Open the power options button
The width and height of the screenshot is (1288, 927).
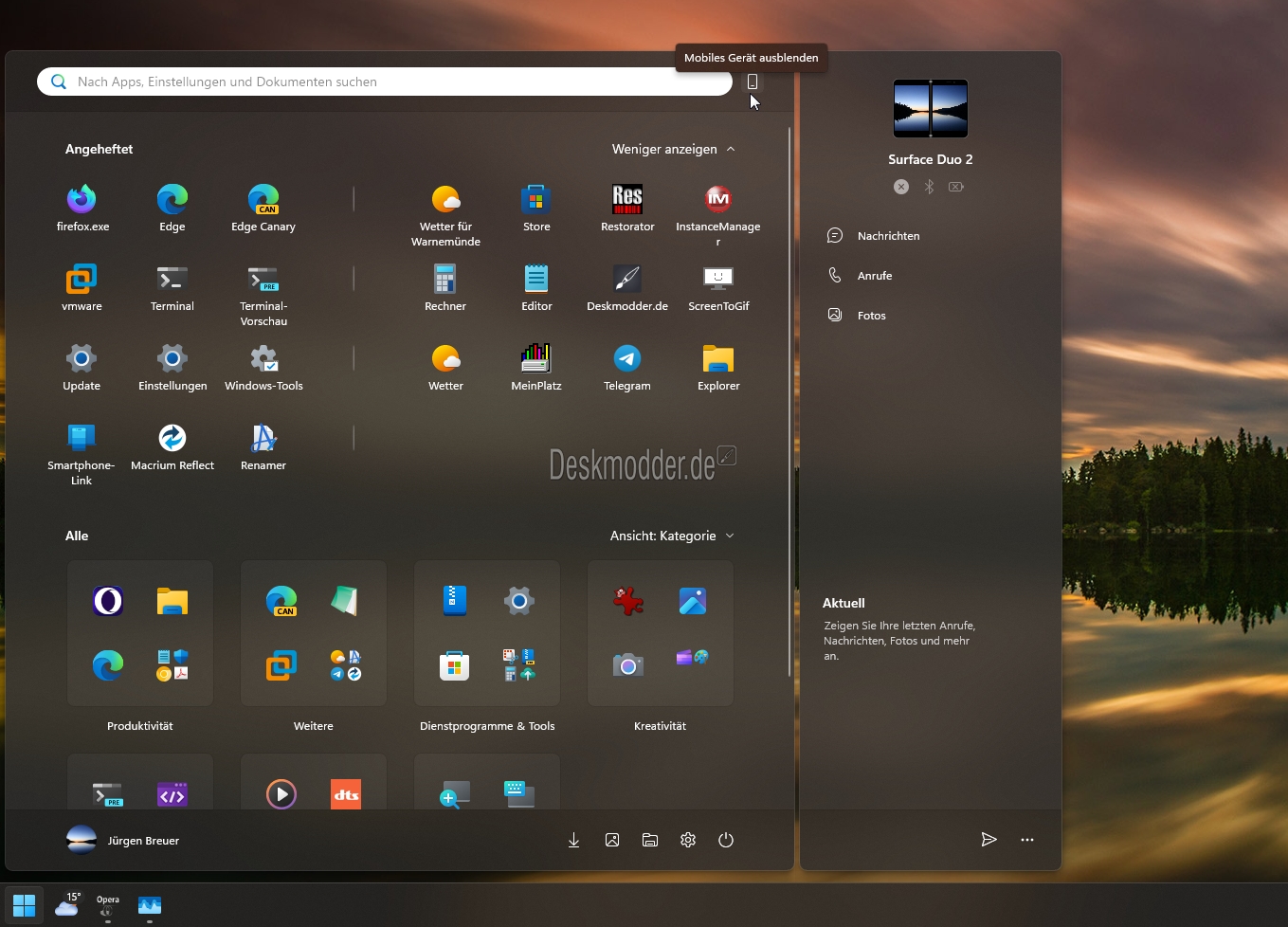tap(726, 840)
